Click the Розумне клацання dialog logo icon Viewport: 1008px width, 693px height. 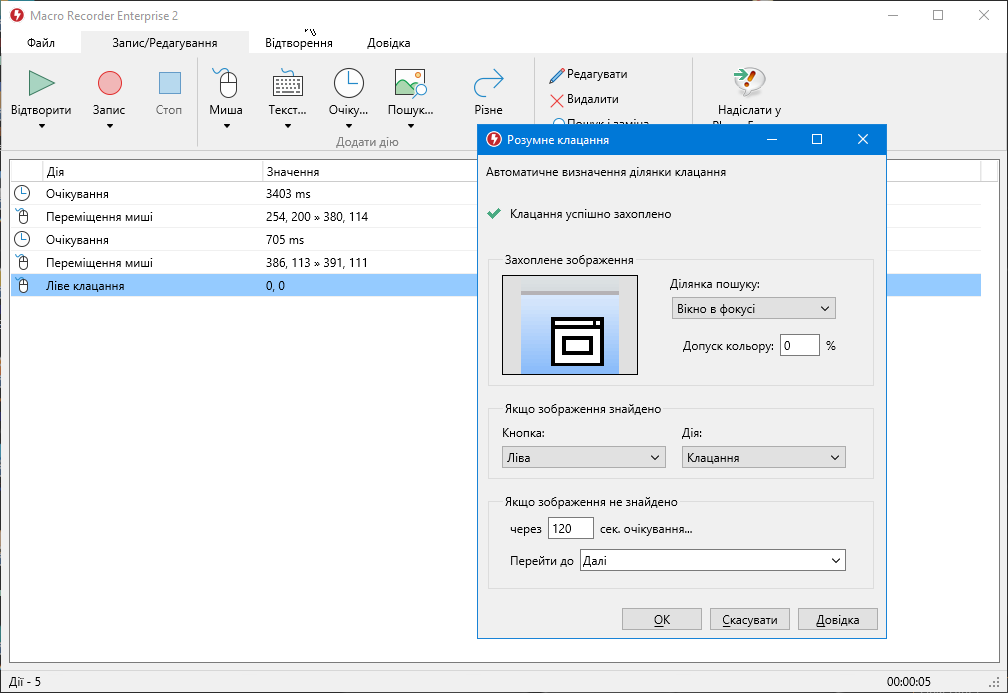494,140
